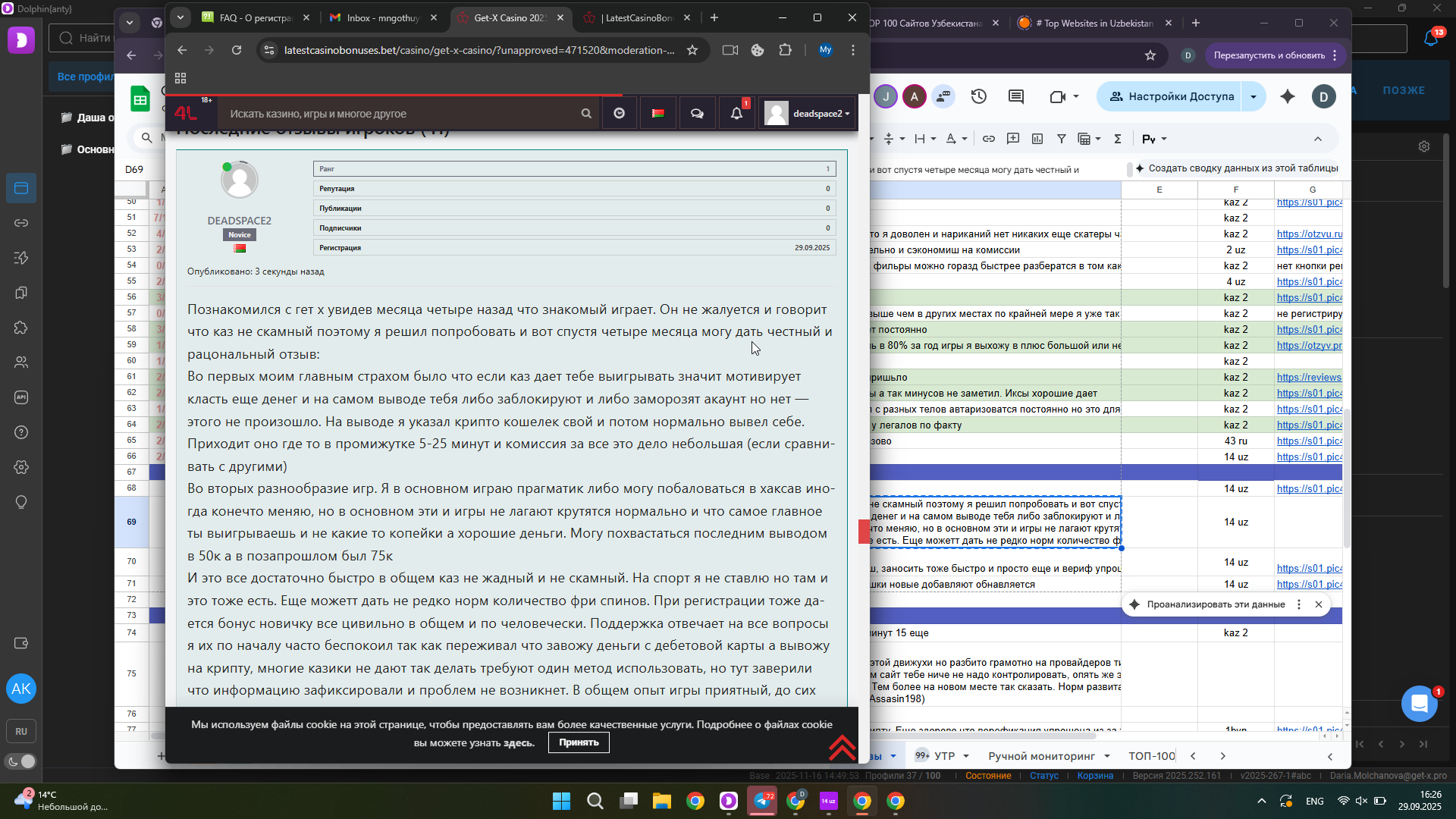Image resolution: width=1456 pixels, height=819 pixels.
Task: Switch to the Top Websites in Uzbekistan tab
Action: (1094, 24)
